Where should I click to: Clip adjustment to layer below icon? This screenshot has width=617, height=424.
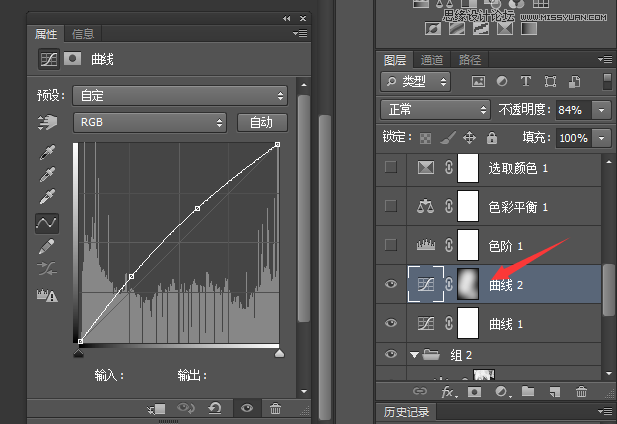click(x=156, y=409)
